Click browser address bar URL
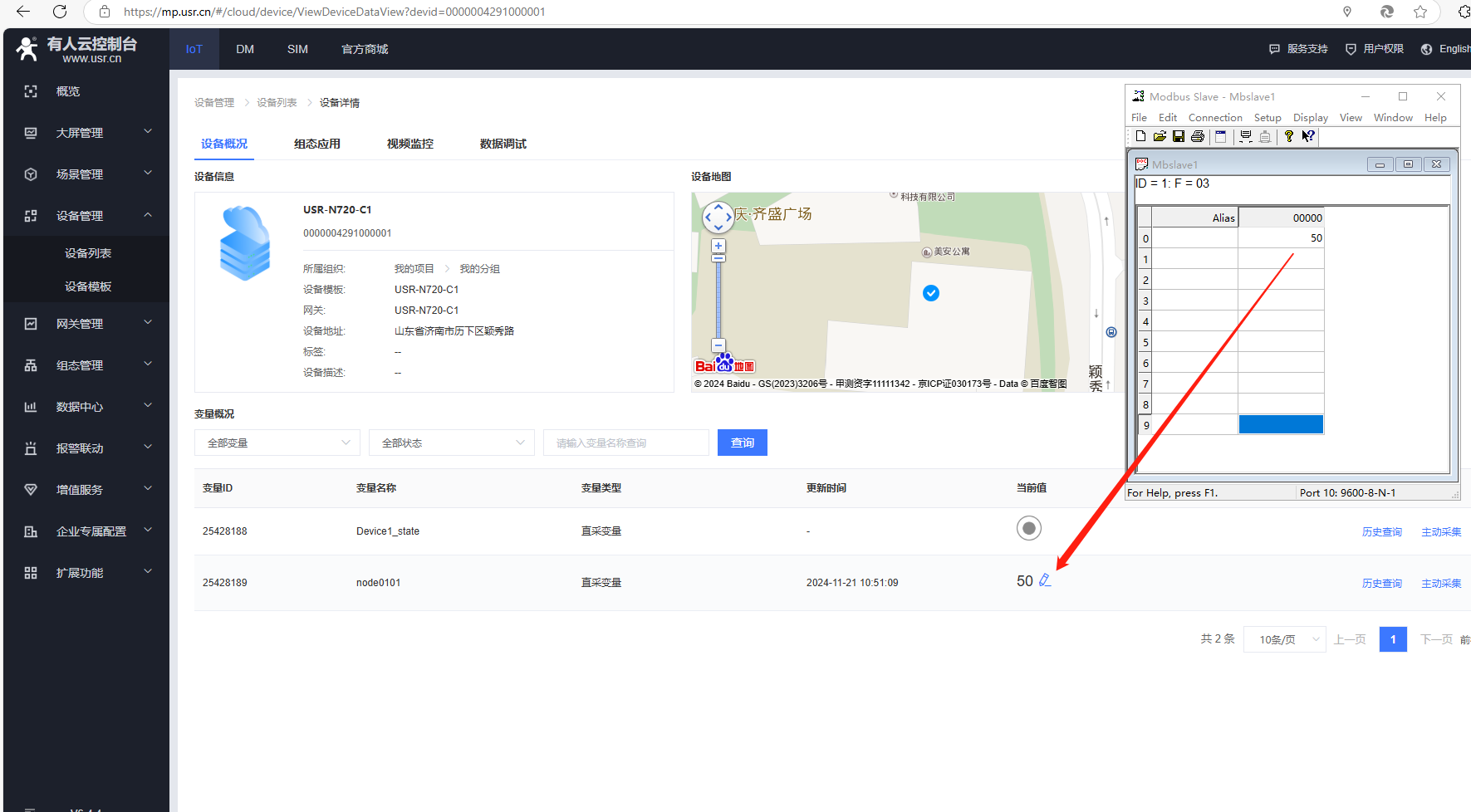This screenshot has width=1471, height=812. point(334,12)
